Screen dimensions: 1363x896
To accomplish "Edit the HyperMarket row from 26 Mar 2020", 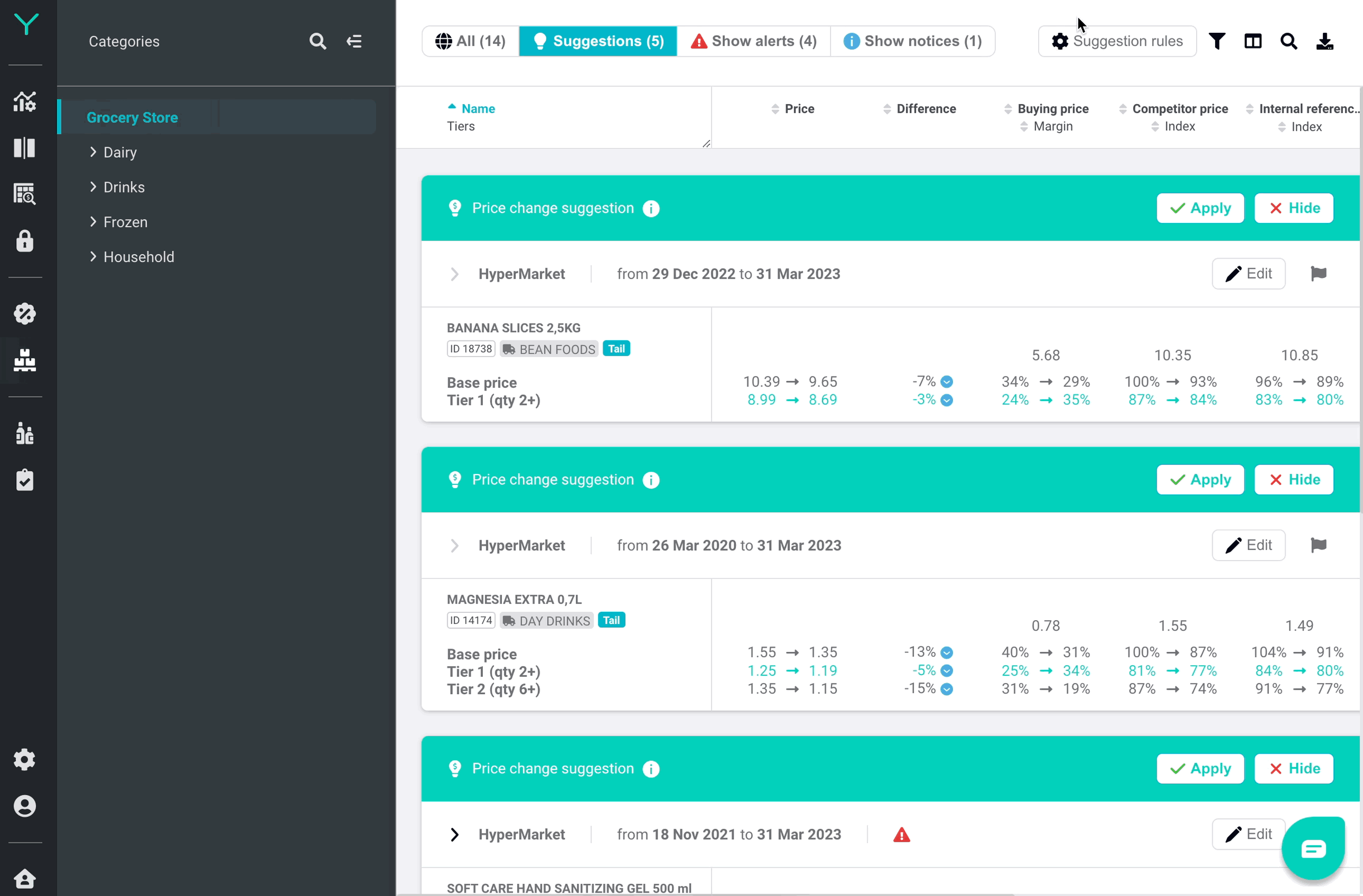I will click(1248, 545).
